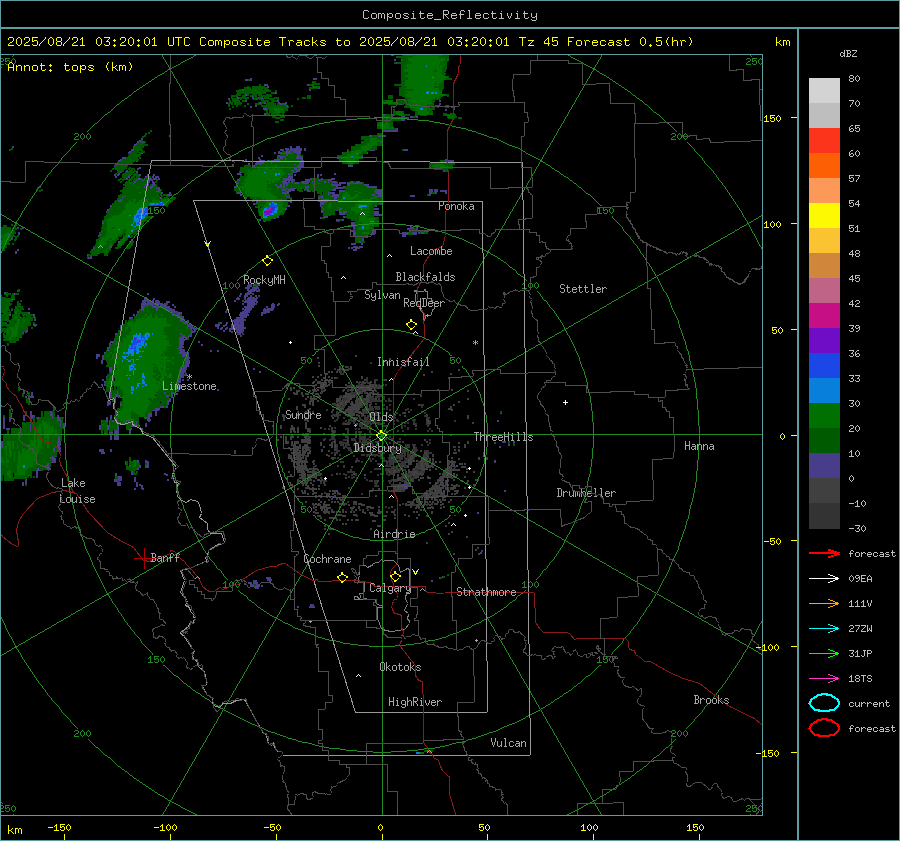Click the Vulcan town label
The image size is (900, 841).
click(x=509, y=743)
